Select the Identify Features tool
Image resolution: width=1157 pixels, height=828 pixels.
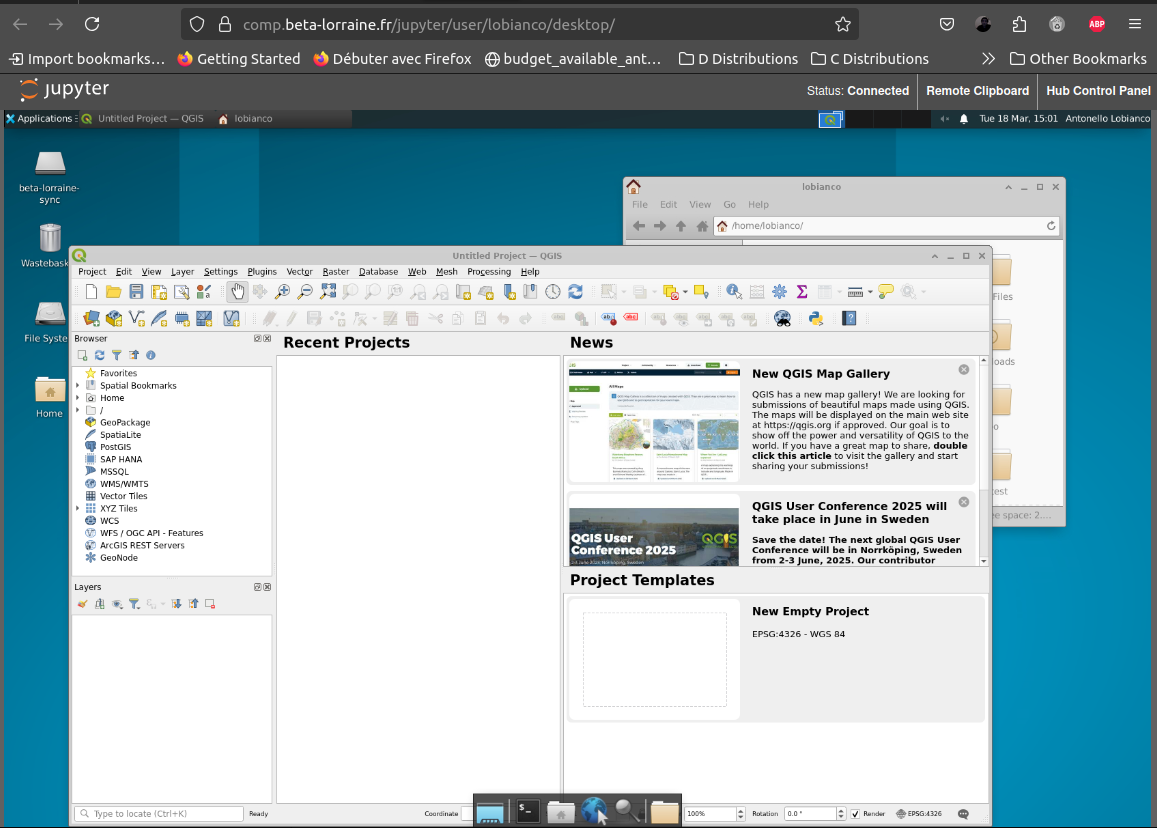[731, 292]
